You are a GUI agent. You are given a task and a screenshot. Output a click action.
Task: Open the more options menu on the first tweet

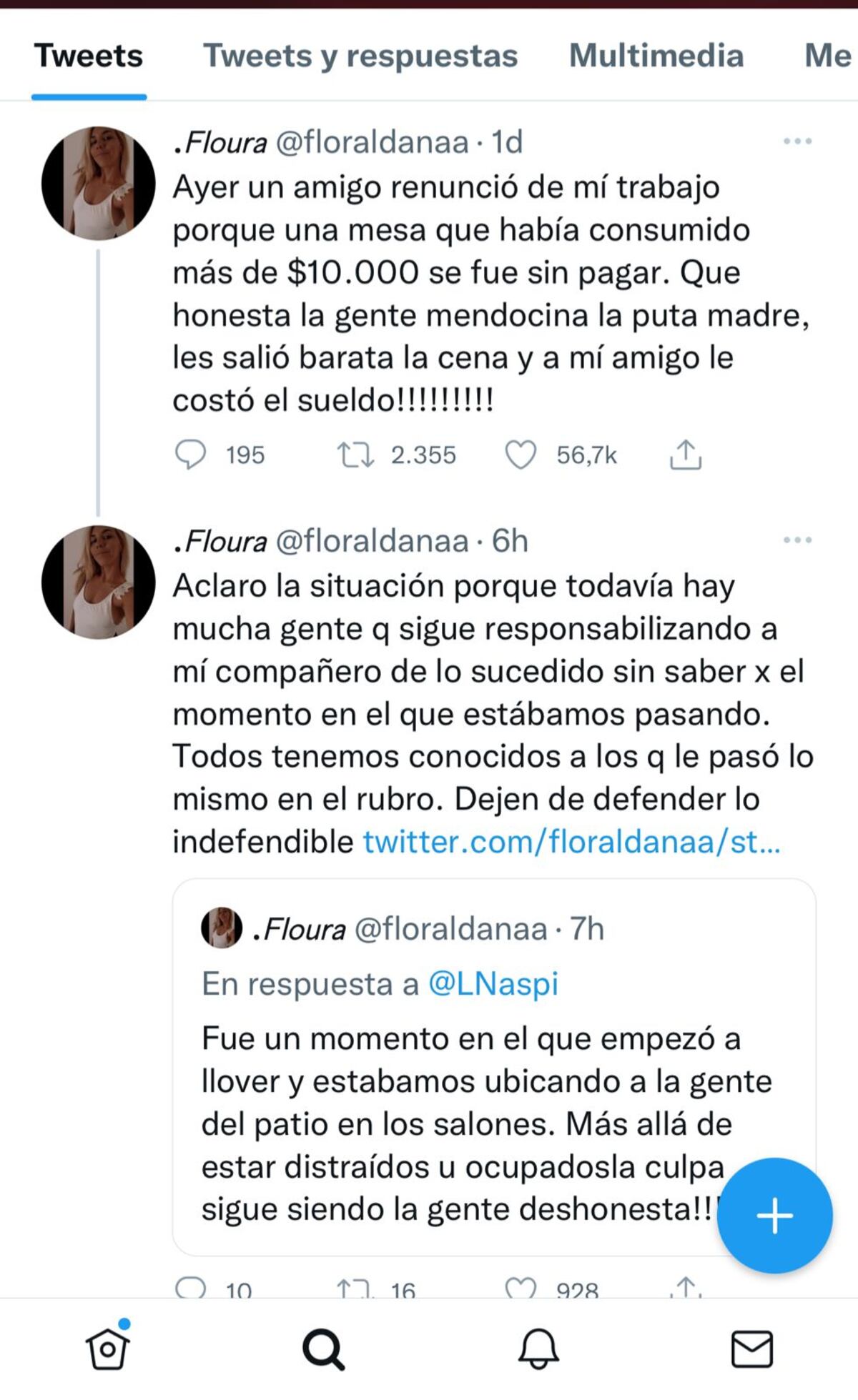[796, 140]
